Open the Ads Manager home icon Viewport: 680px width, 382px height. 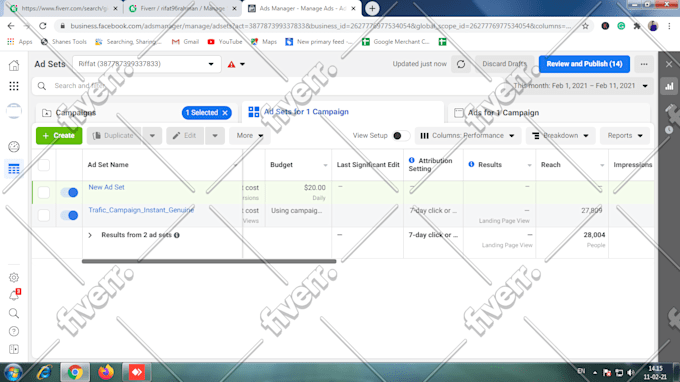(x=14, y=65)
